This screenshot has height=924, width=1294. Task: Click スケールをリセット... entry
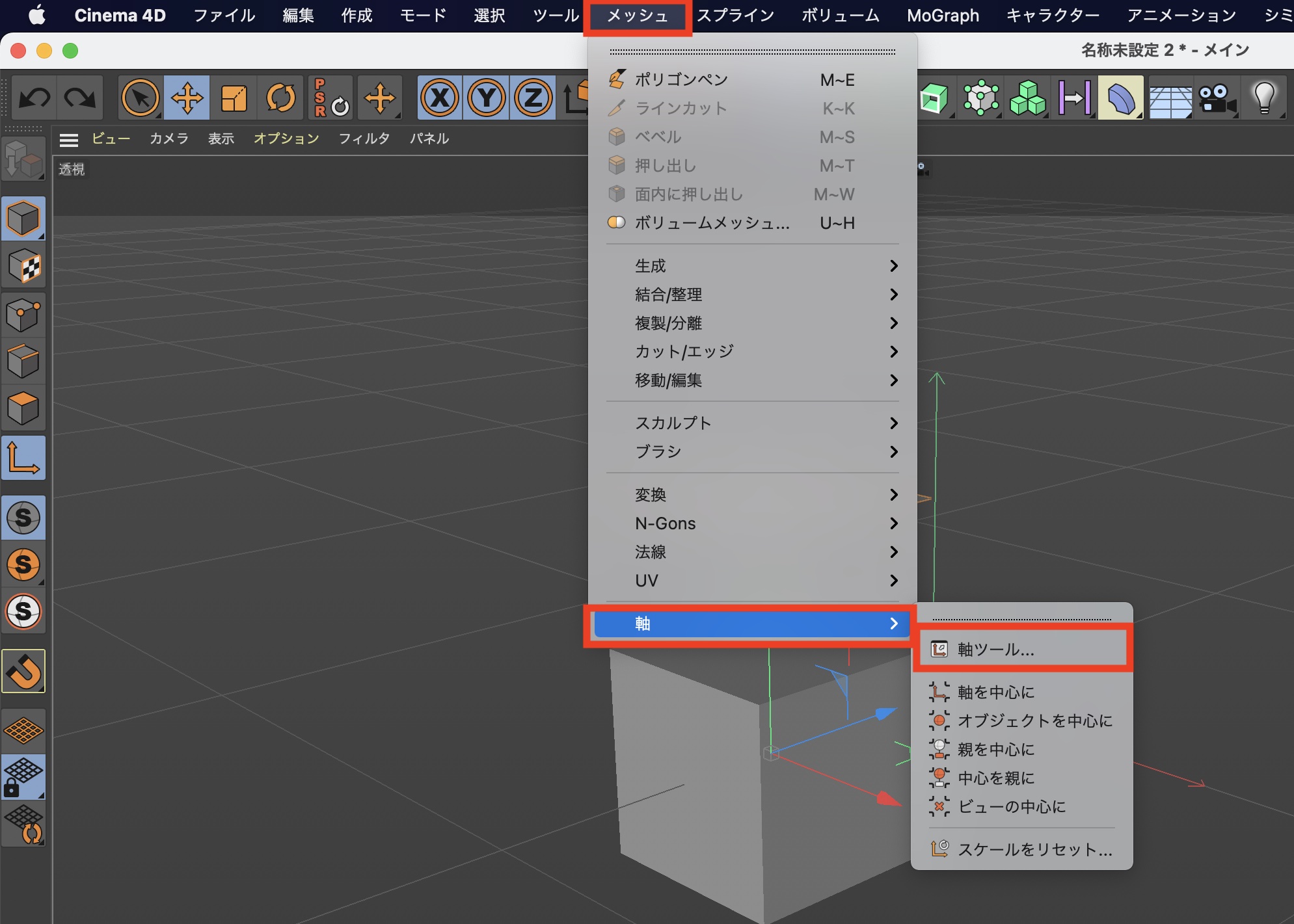(x=1034, y=849)
